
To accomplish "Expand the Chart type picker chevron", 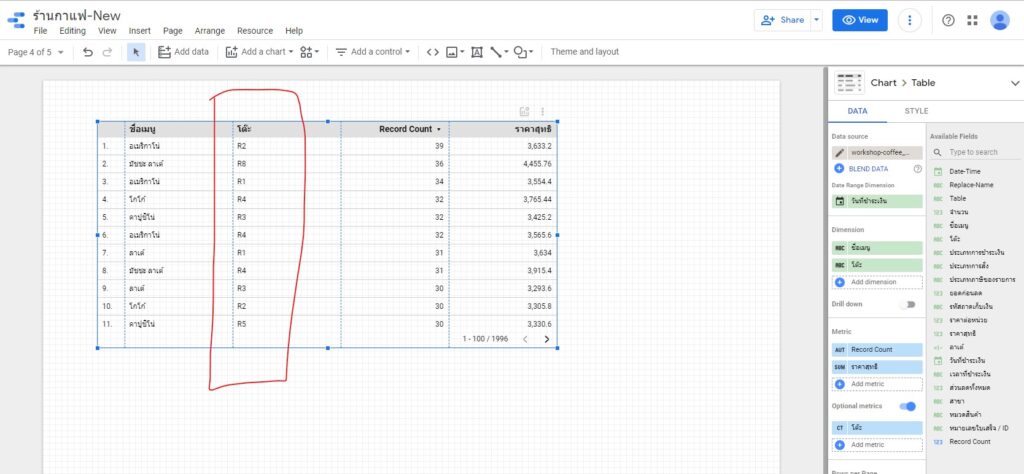I will tap(1015, 83).
